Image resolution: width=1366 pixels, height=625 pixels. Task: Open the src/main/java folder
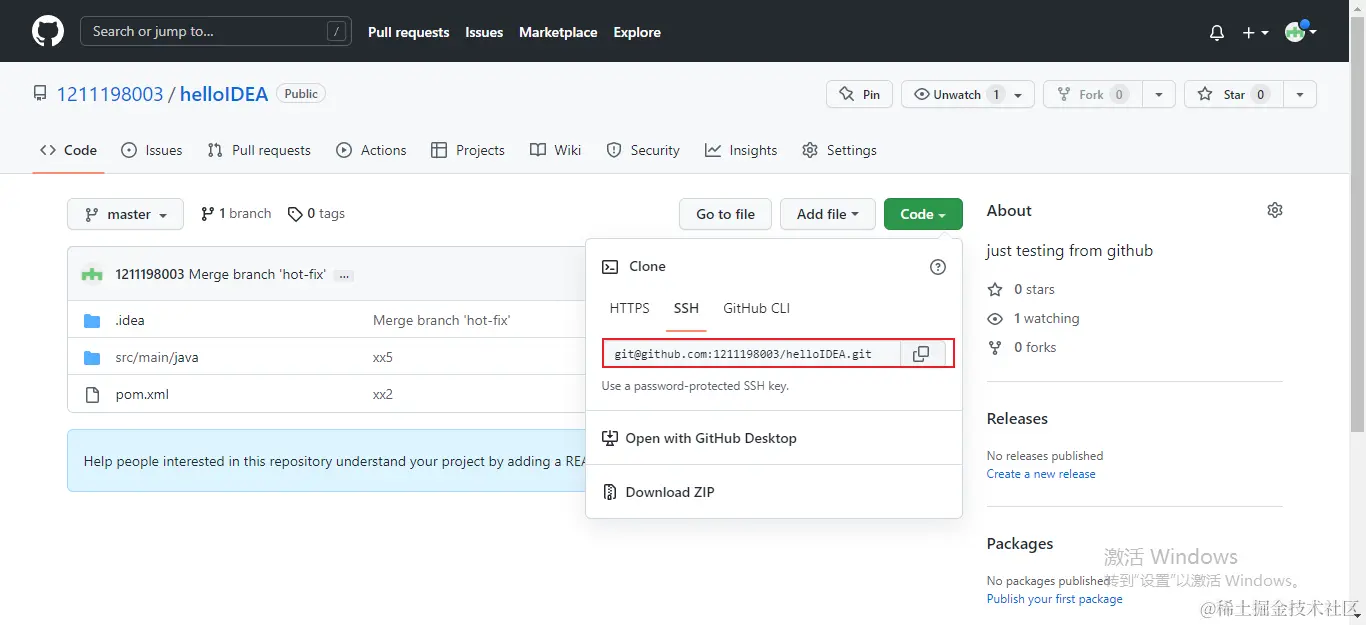click(x=157, y=357)
